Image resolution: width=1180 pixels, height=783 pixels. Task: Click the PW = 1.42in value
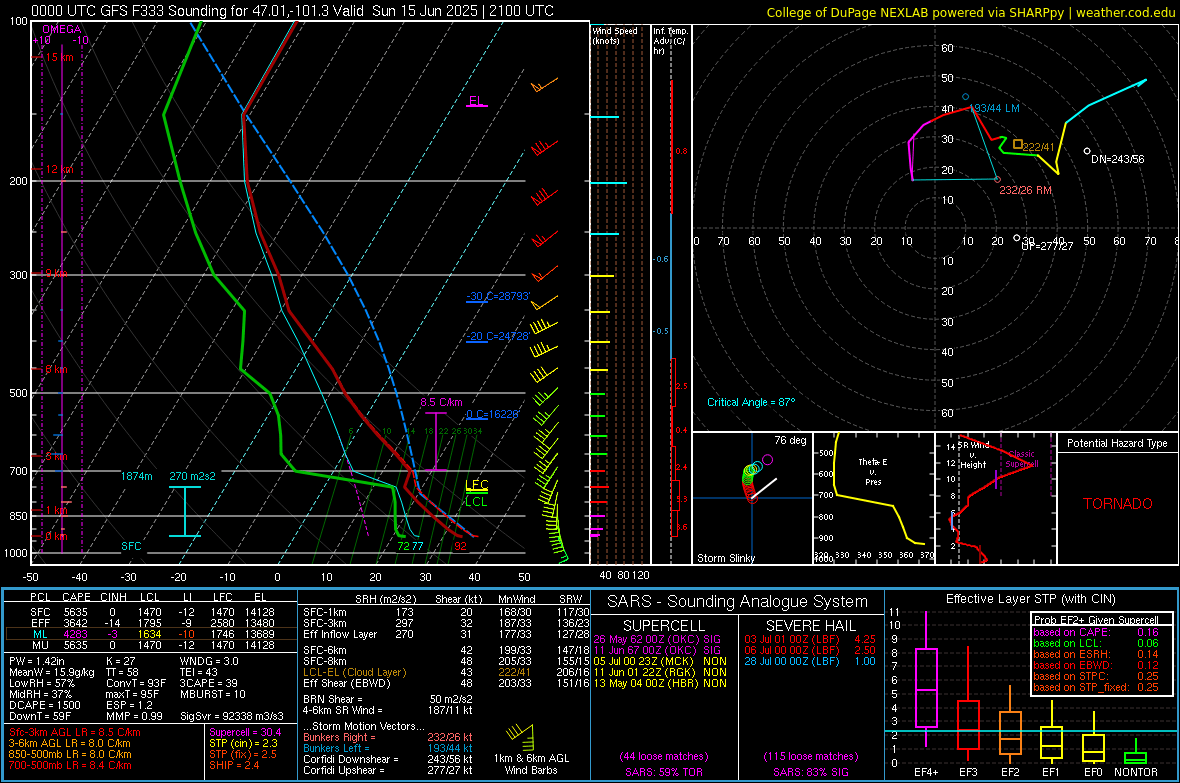(x=37, y=661)
